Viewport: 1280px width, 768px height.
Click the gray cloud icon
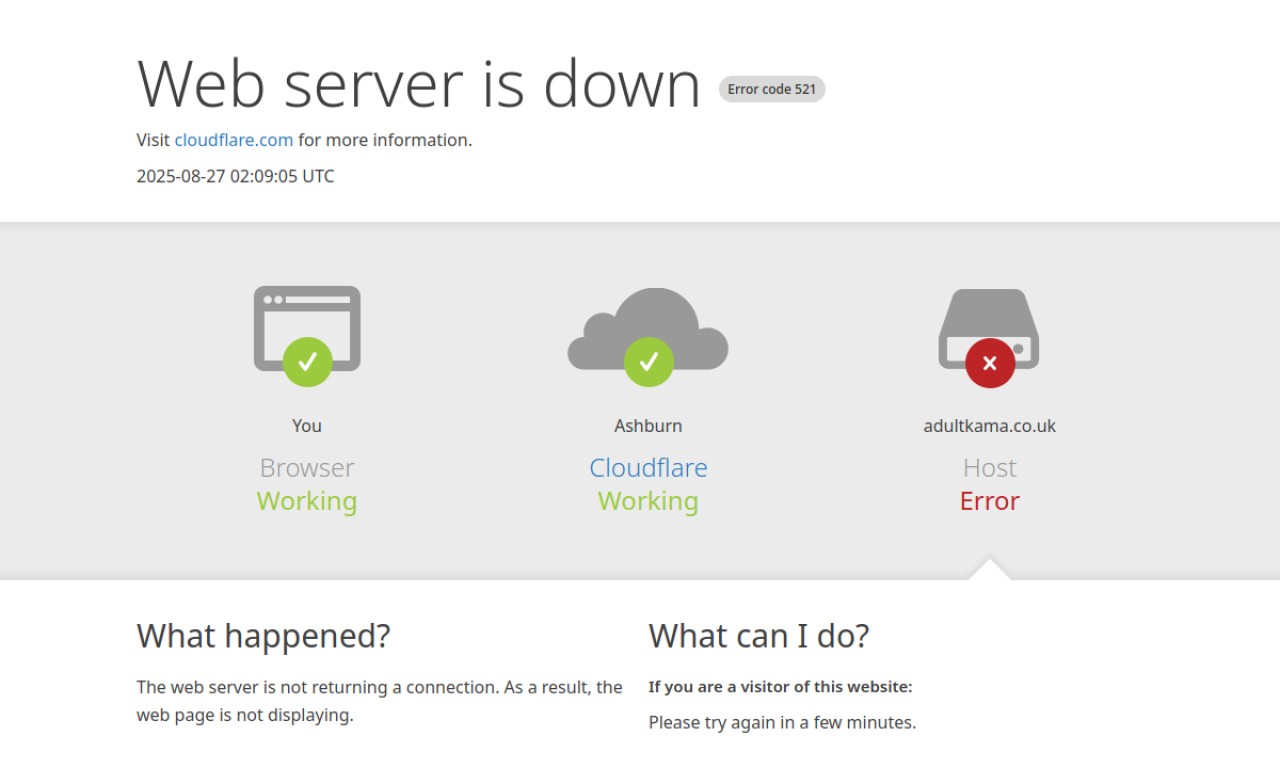tap(648, 329)
